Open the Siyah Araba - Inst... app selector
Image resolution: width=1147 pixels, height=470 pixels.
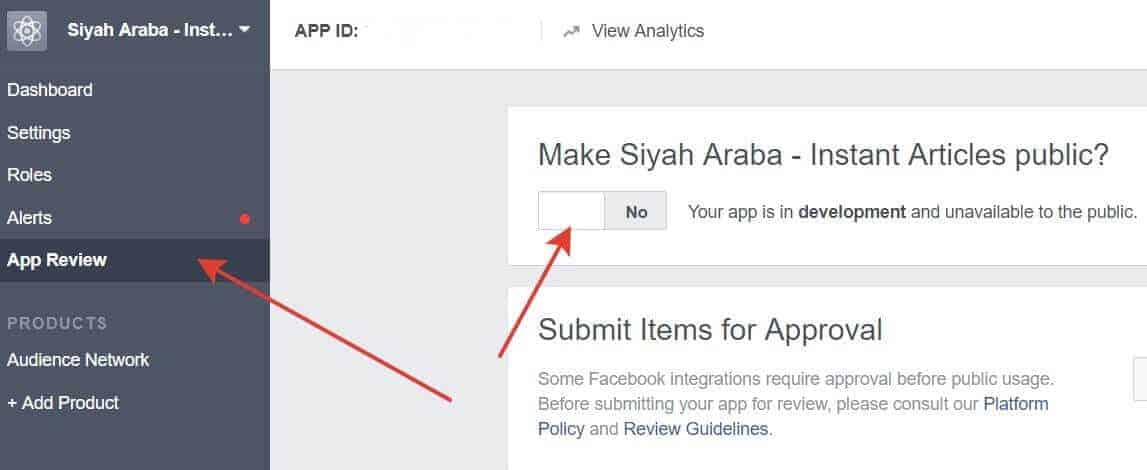(x=159, y=31)
